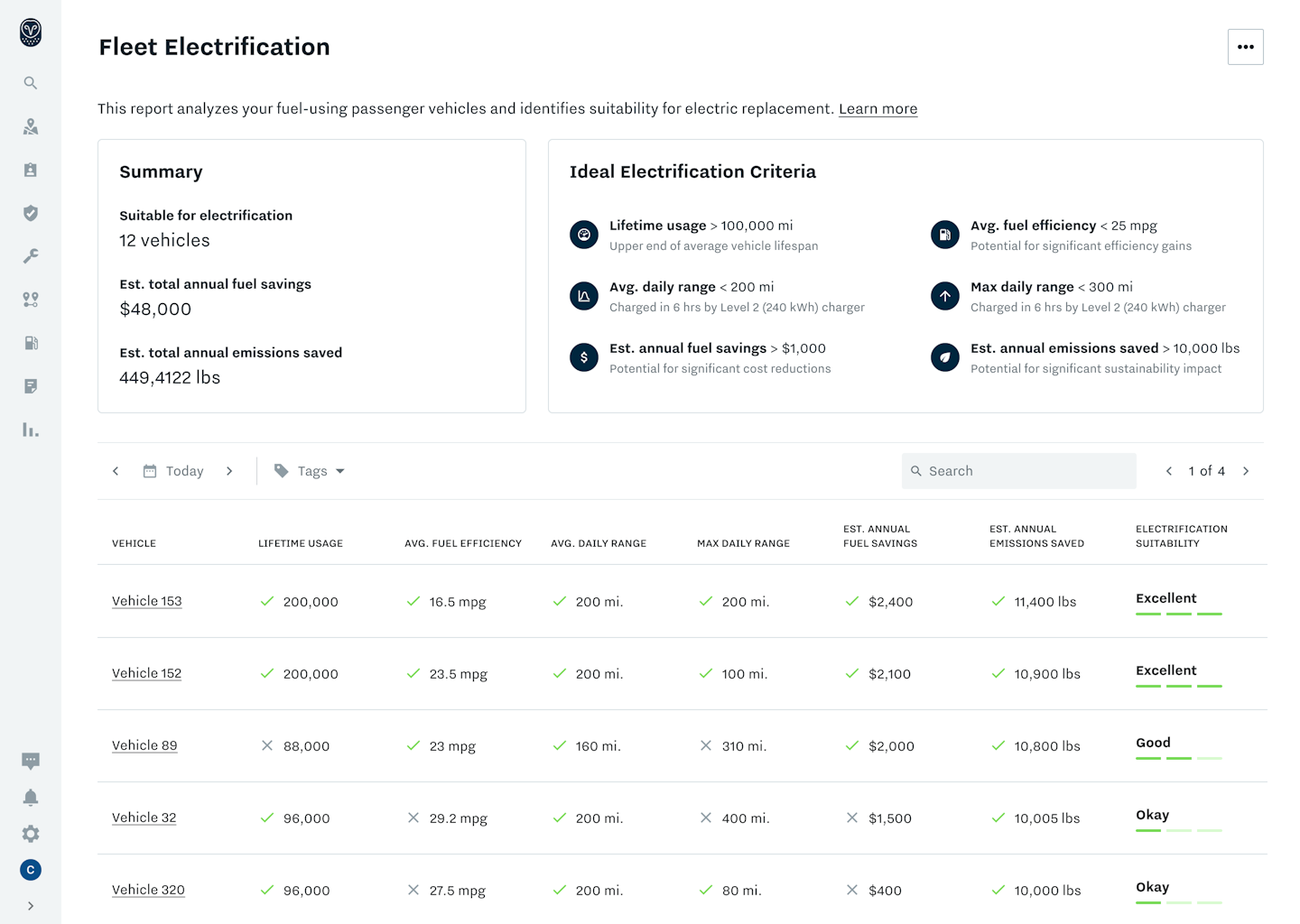The width and height of the screenshot is (1300, 924).
Task: Open the chat feedback icon in sidebar
Action: click(x=31, y=761)
